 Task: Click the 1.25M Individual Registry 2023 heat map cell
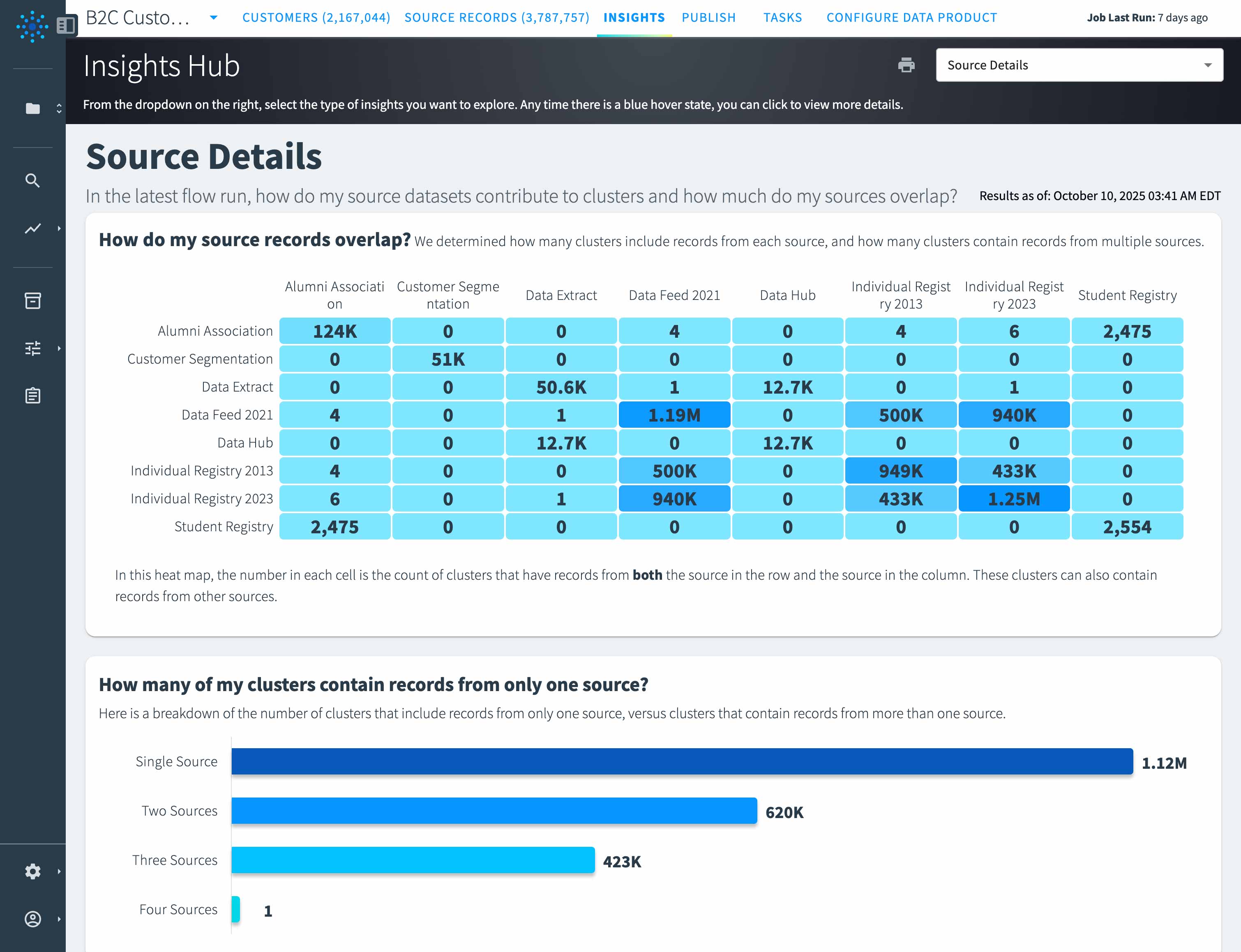coord(1013,499)
